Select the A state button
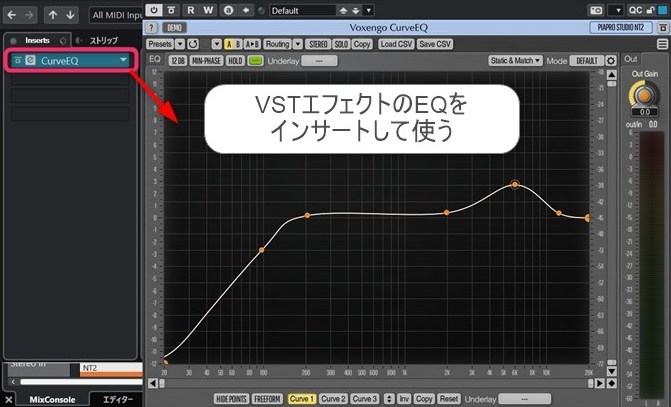671x407 pixels. pyautogui.click(x=229, y=44)
